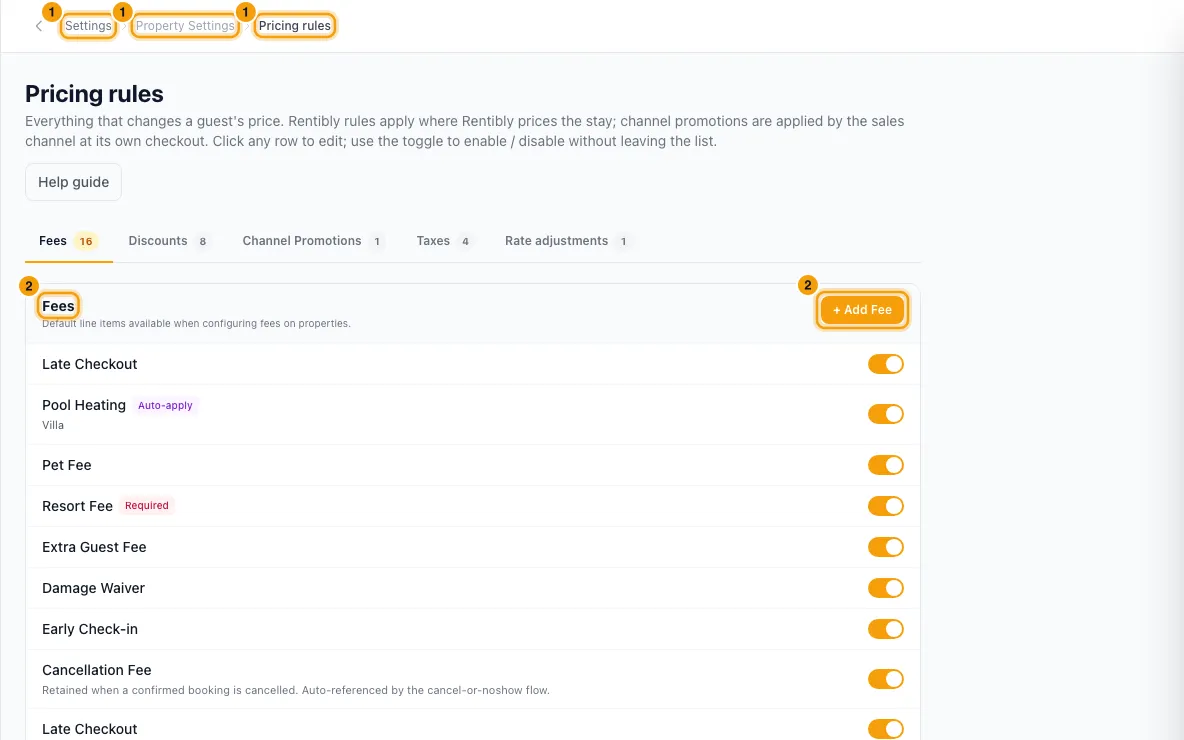The height and width of the screenshot is (740, 1184).
Task: Open the Help guide
Action: (x=73, y=182)
